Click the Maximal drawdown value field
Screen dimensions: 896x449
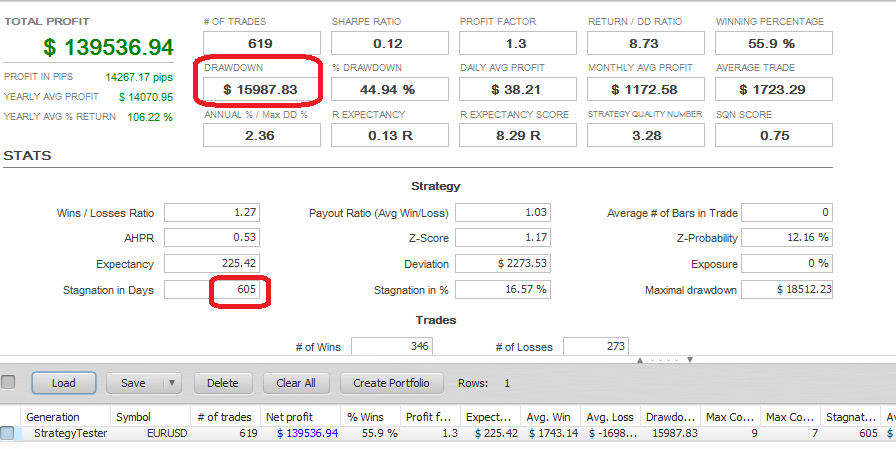(789, 290)
